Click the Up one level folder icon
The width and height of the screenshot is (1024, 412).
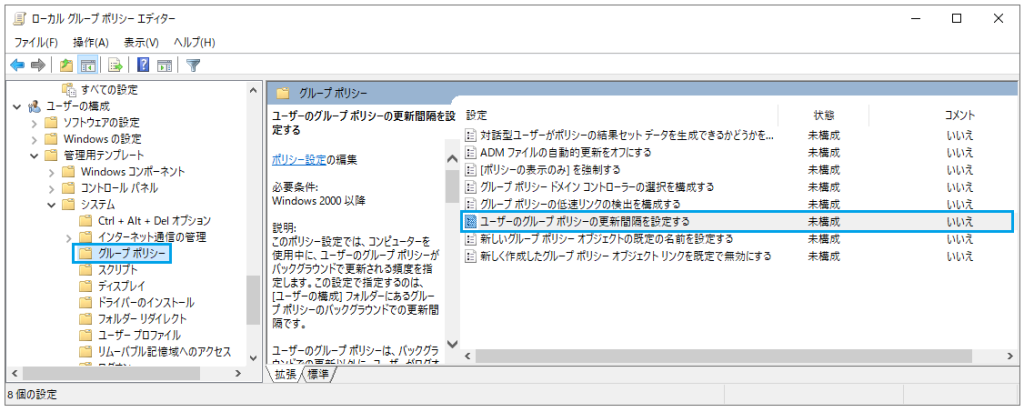pos(65,65)
